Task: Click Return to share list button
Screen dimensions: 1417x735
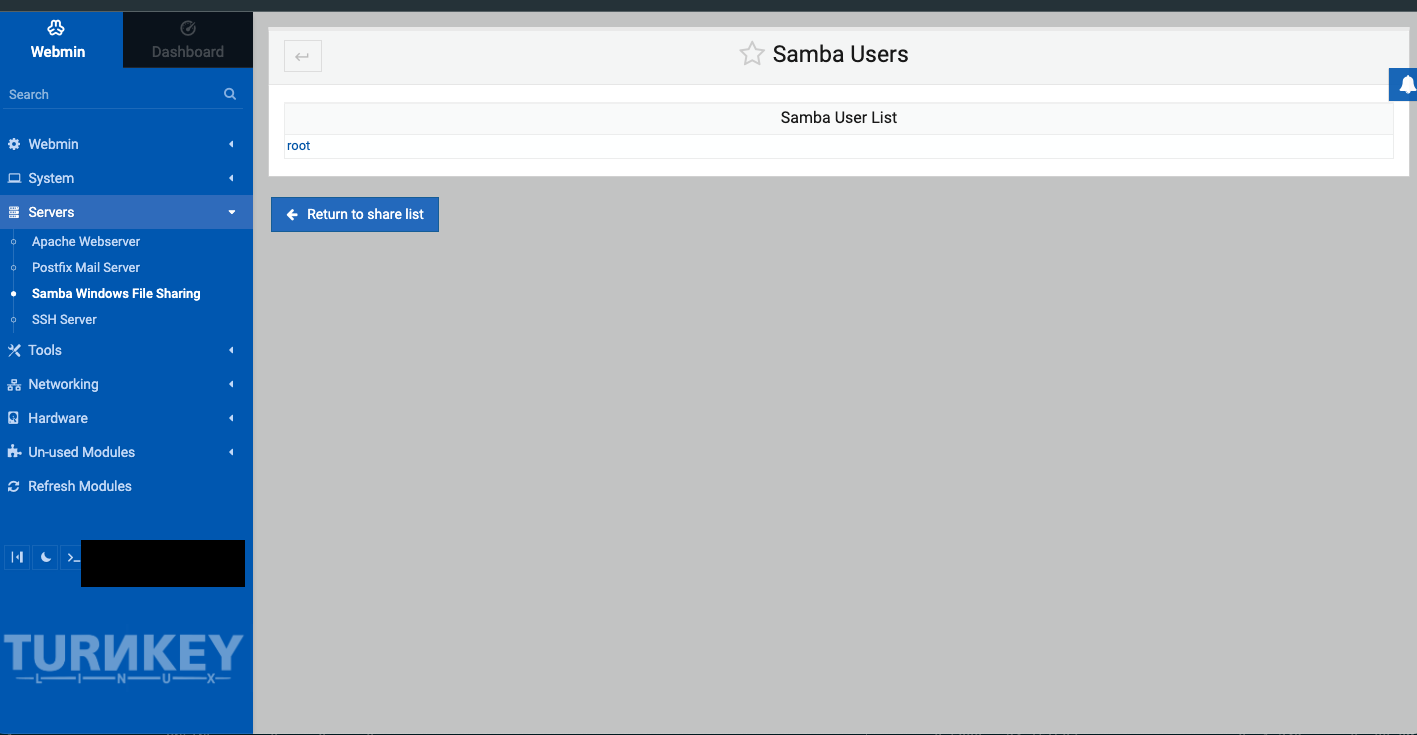Action: (x=355, y=214)
